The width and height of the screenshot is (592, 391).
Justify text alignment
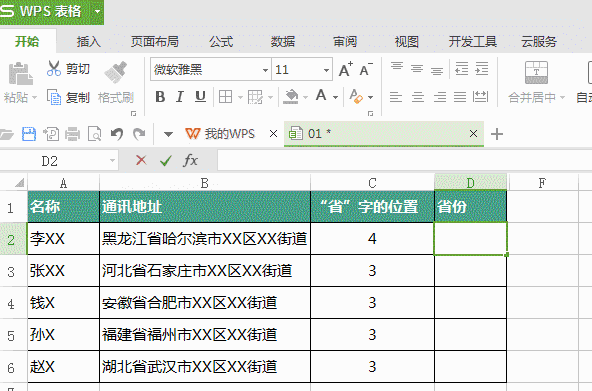tap(460, 97)
